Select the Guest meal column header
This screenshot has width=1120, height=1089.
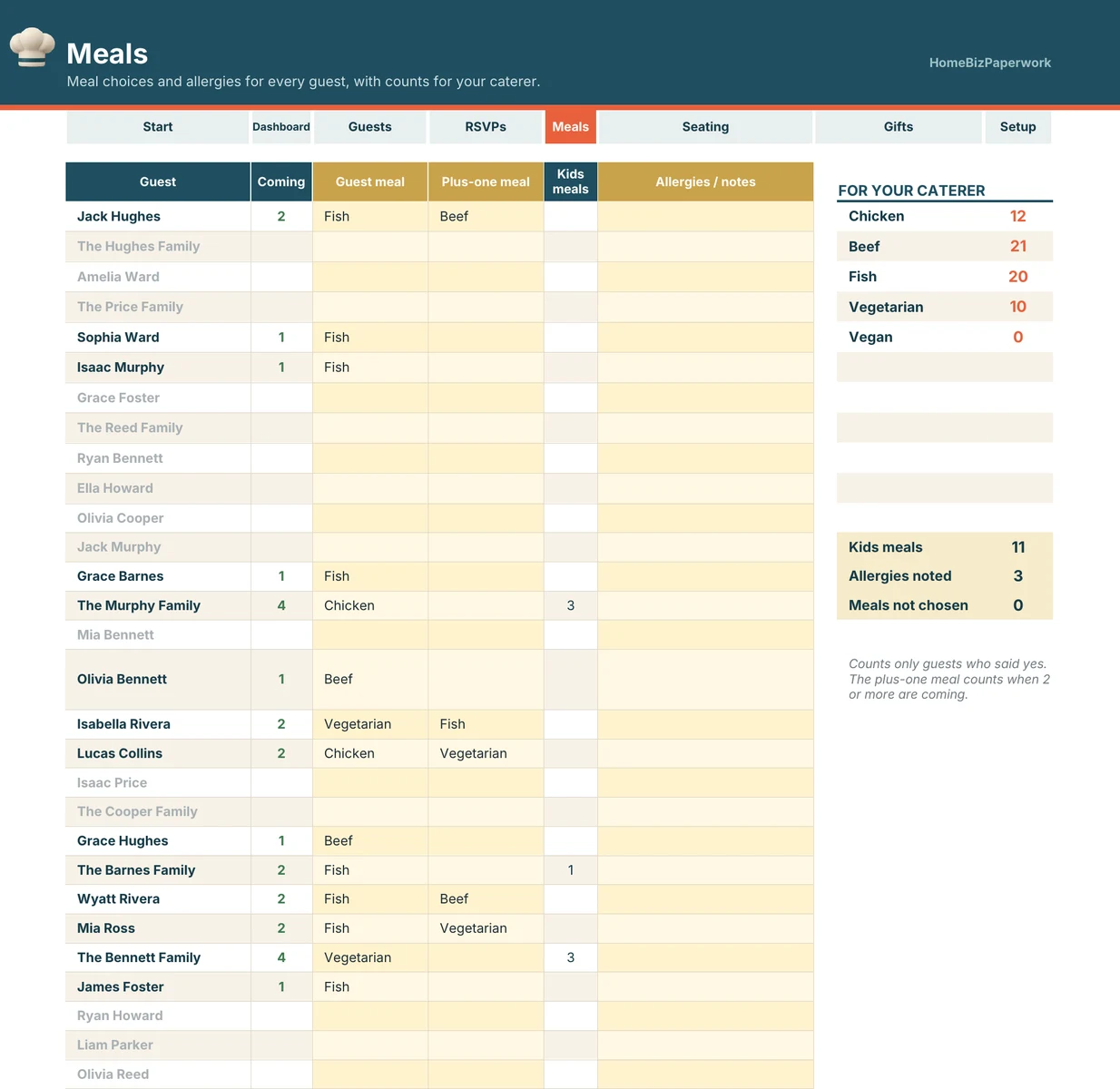tap(370, 181)
